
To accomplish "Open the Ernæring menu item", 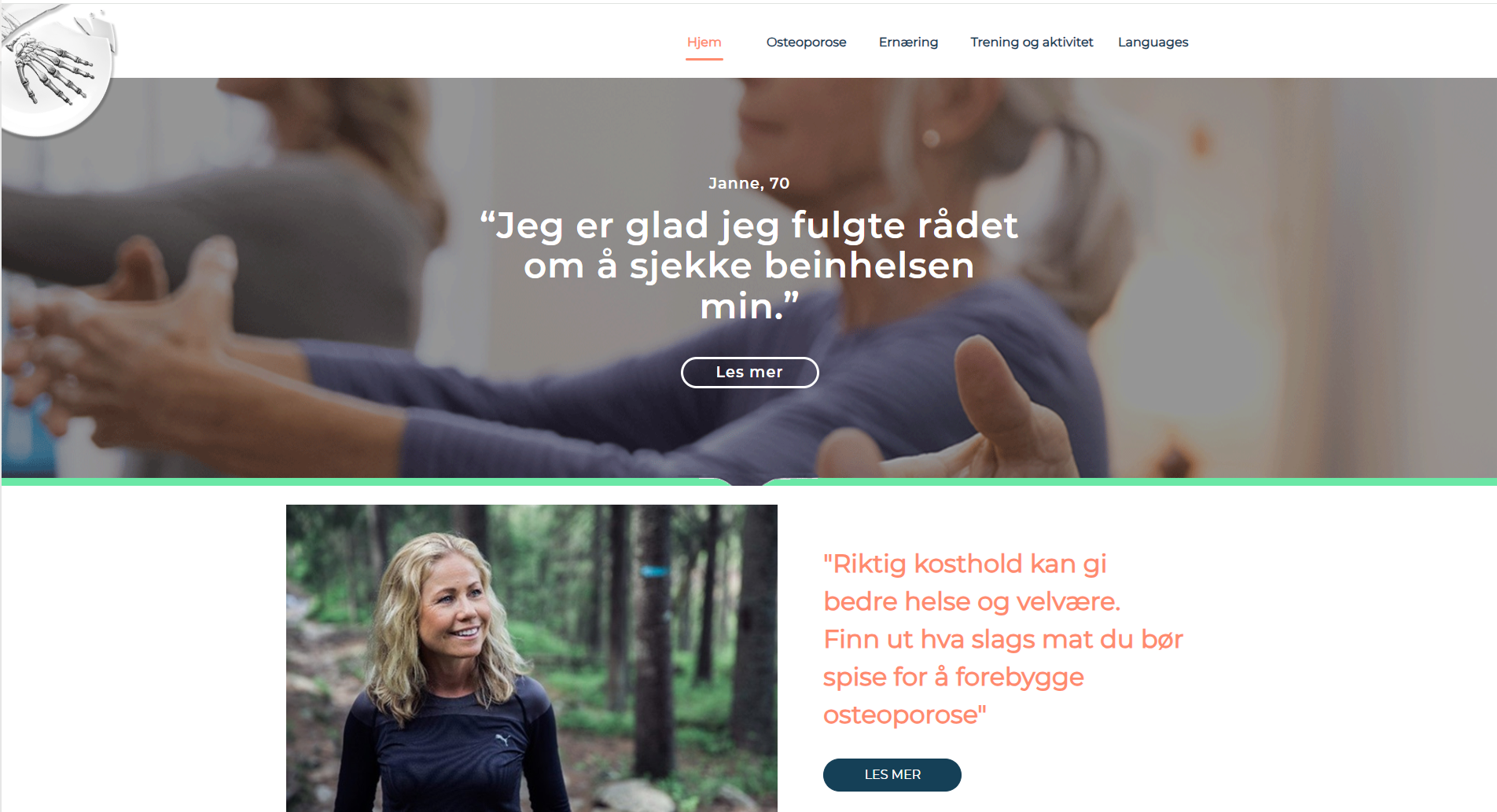I will [x=908, y=42].
